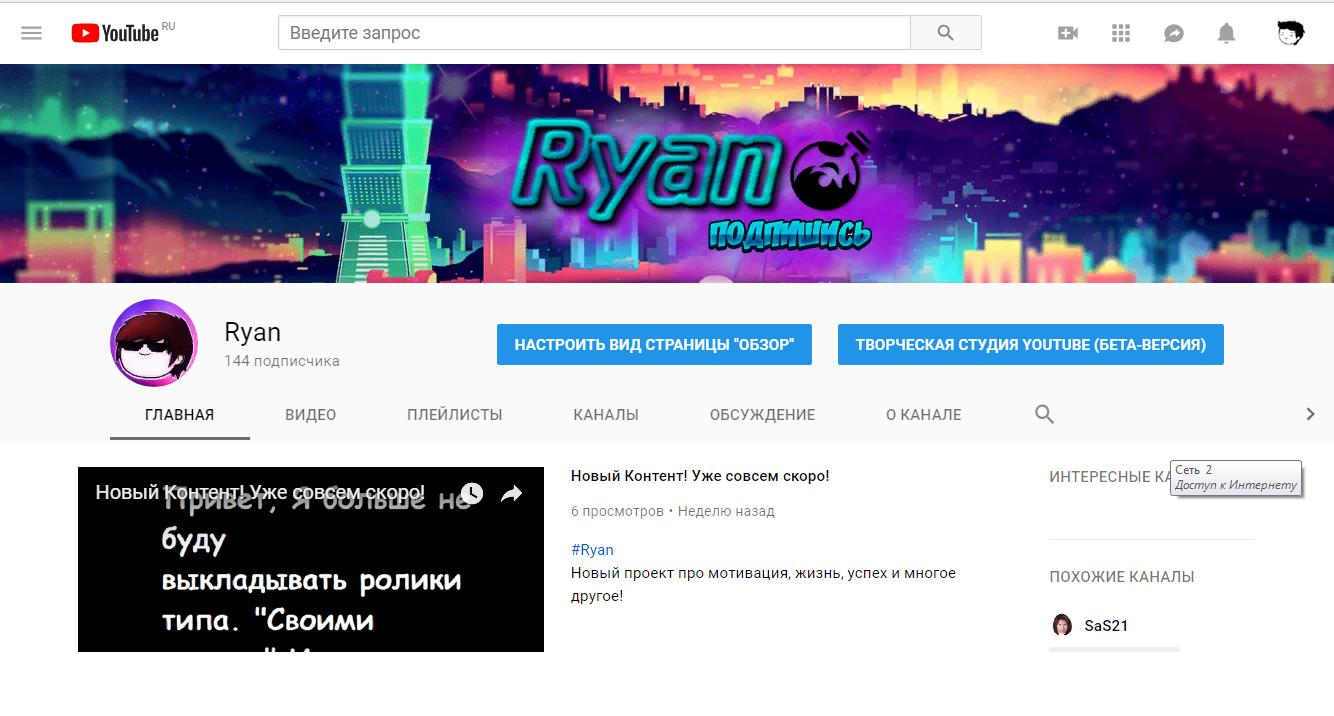1334x716 pixels.
Task: Open the create video camera icon
Action: pyautogui.click(x=1068, y=33)
